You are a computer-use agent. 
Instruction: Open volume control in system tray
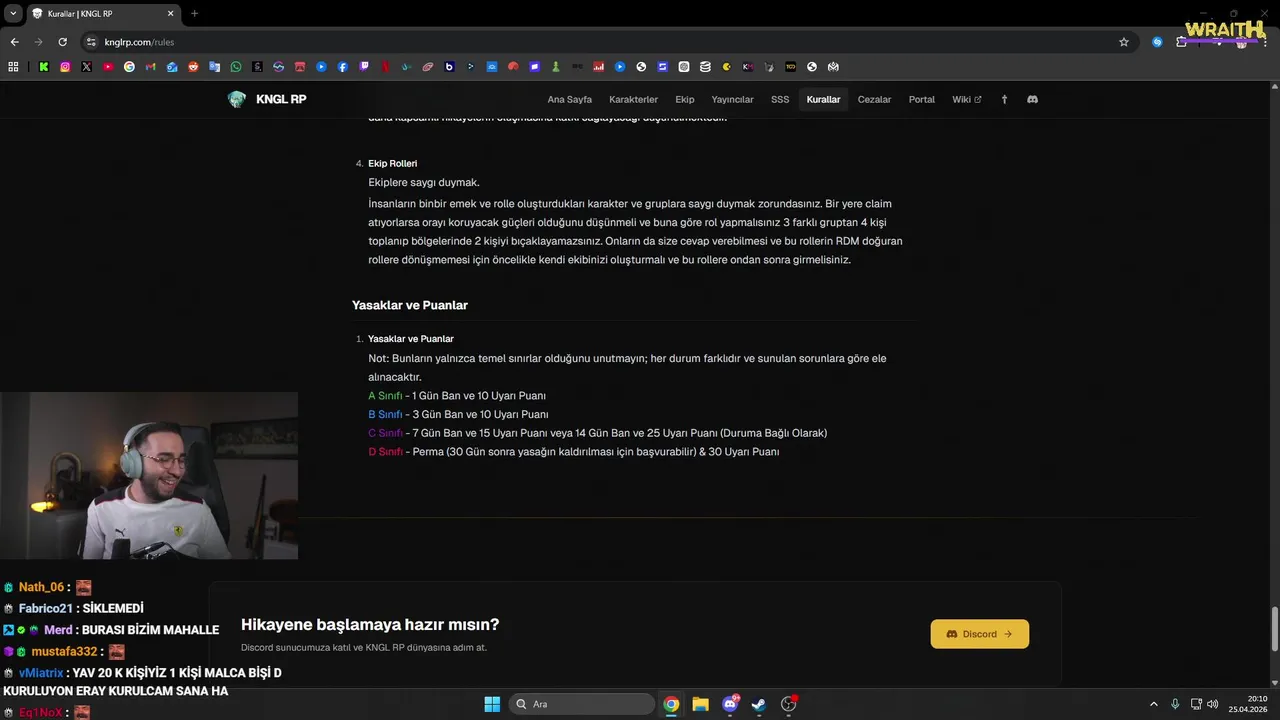(1213, 704)
